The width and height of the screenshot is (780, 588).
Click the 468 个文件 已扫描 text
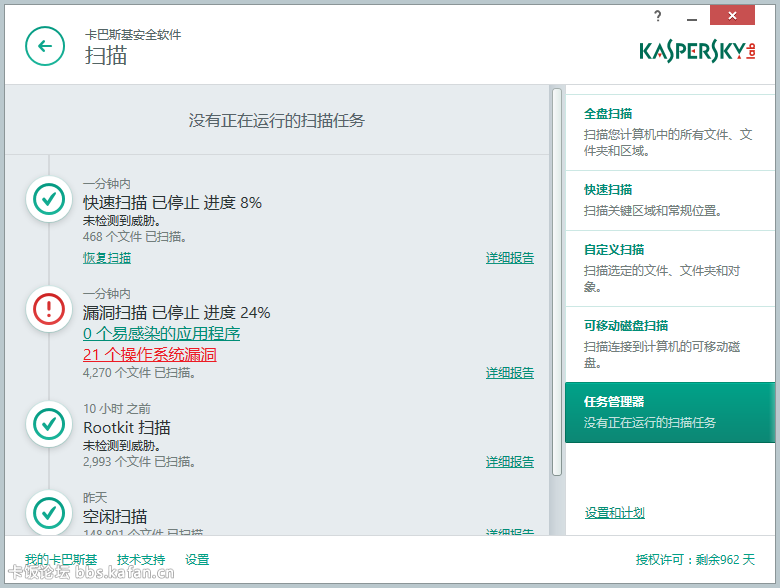134,237
